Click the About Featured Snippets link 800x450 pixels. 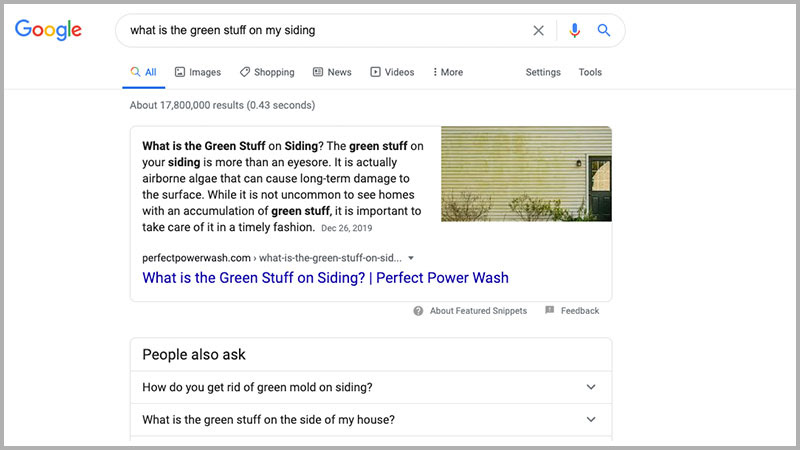(x=478, y=311)
